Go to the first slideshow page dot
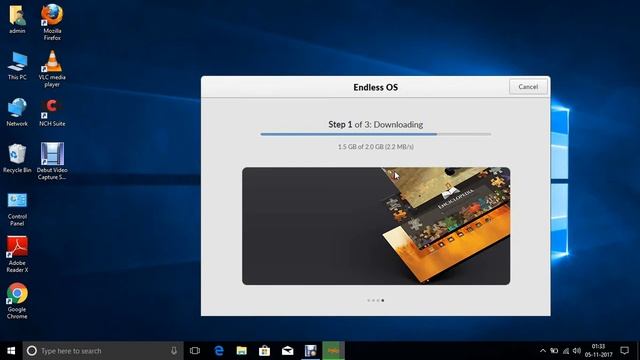 pos(368,300)
